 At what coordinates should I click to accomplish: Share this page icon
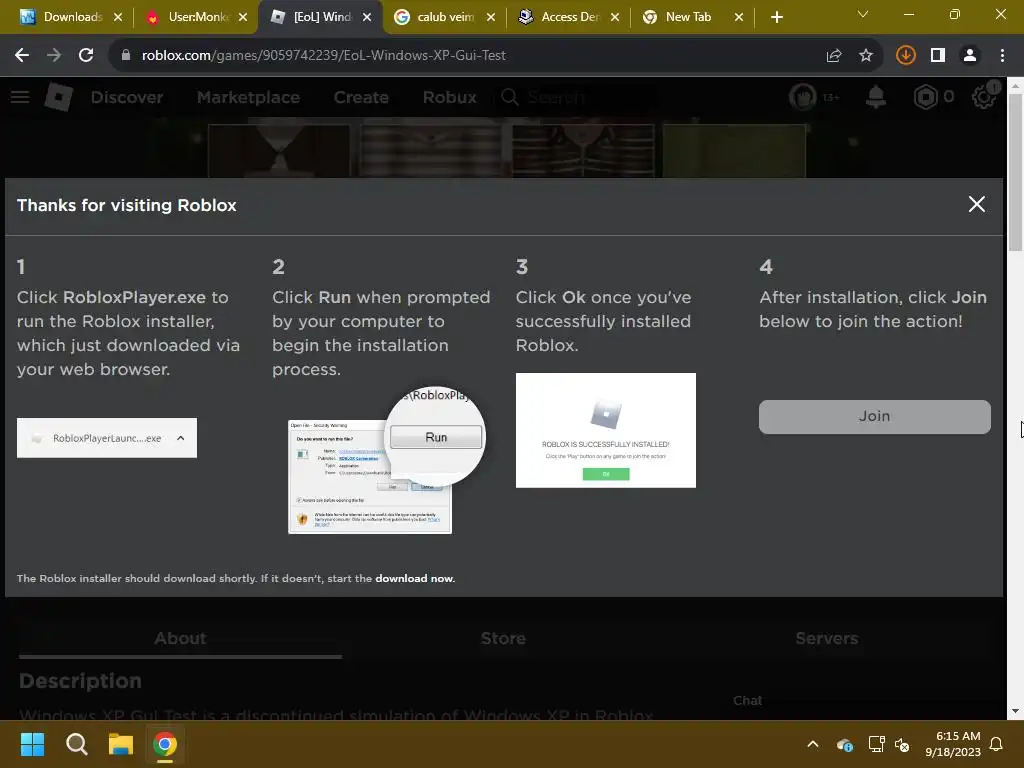click(834, 56)
